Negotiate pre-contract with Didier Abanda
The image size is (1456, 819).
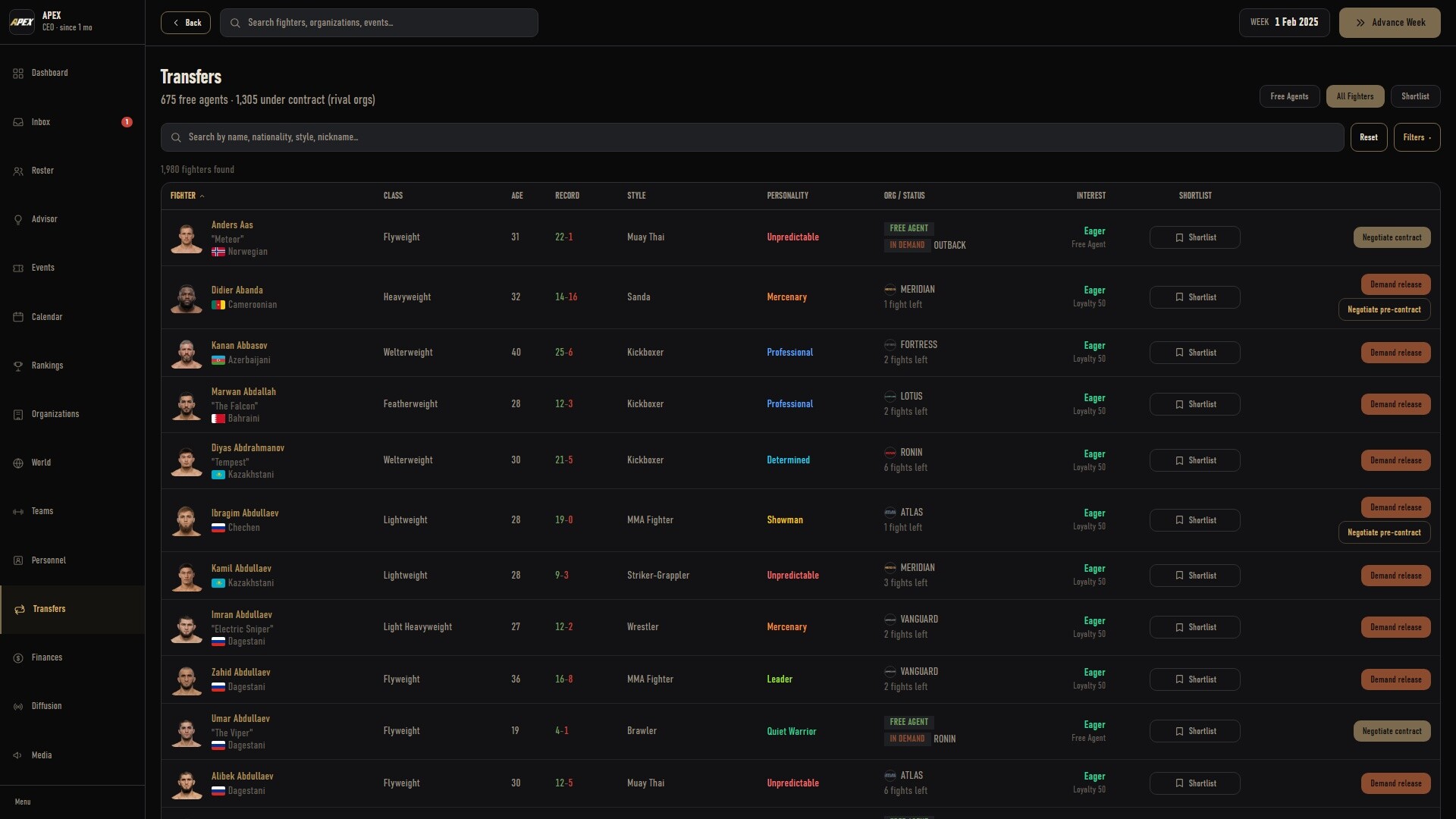pos(1384,309)
